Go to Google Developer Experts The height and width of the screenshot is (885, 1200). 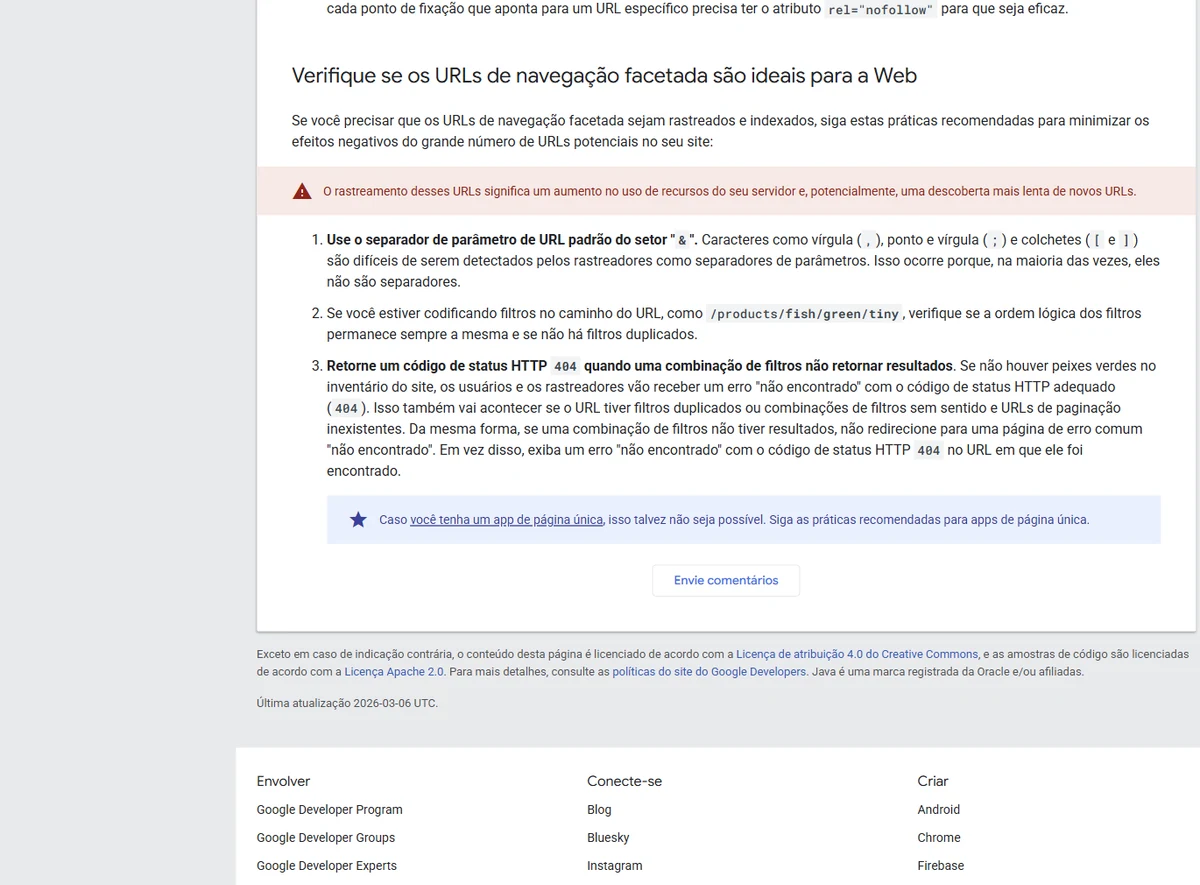[x=326, y=866]
